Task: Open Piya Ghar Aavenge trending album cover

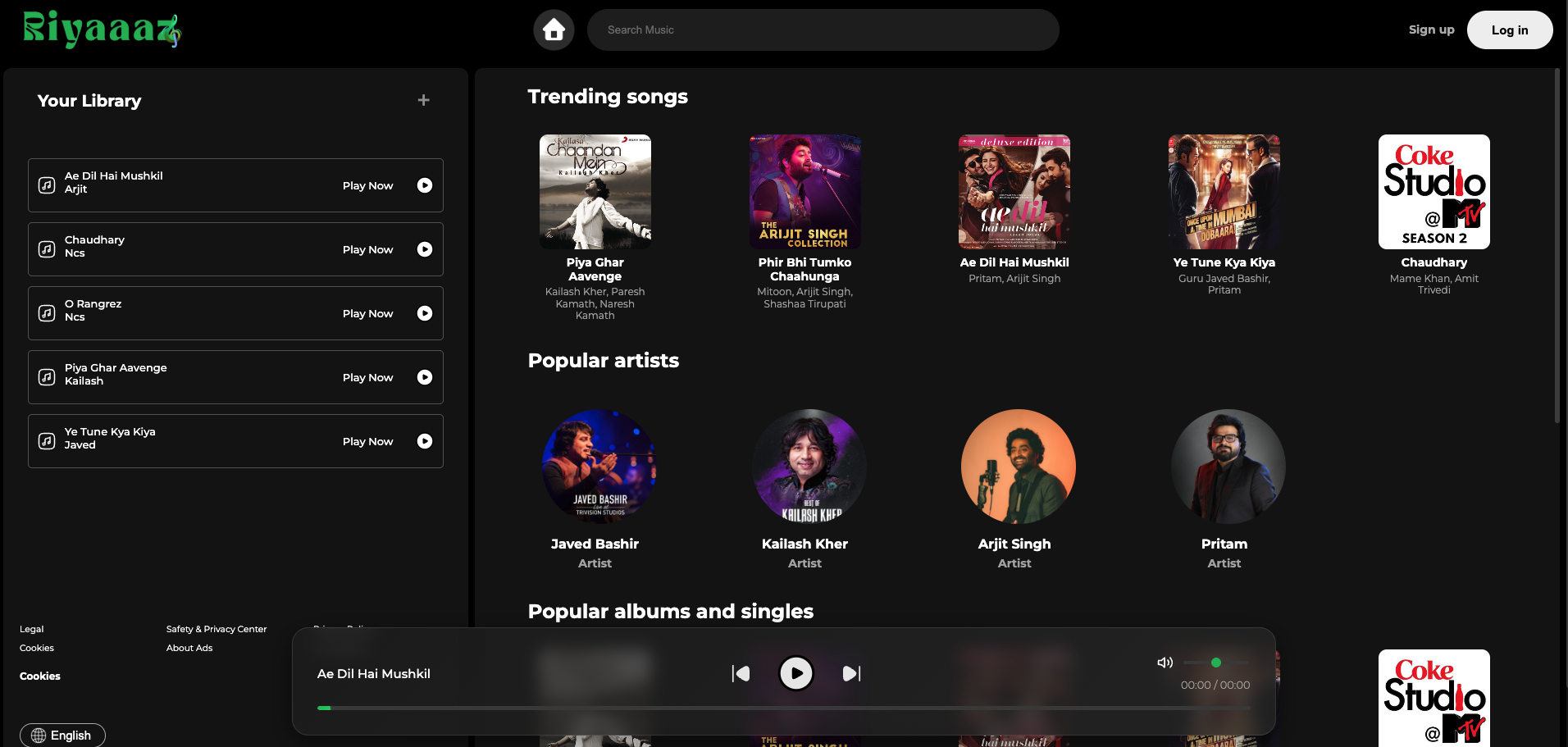Action: click(x=595, y=192)
